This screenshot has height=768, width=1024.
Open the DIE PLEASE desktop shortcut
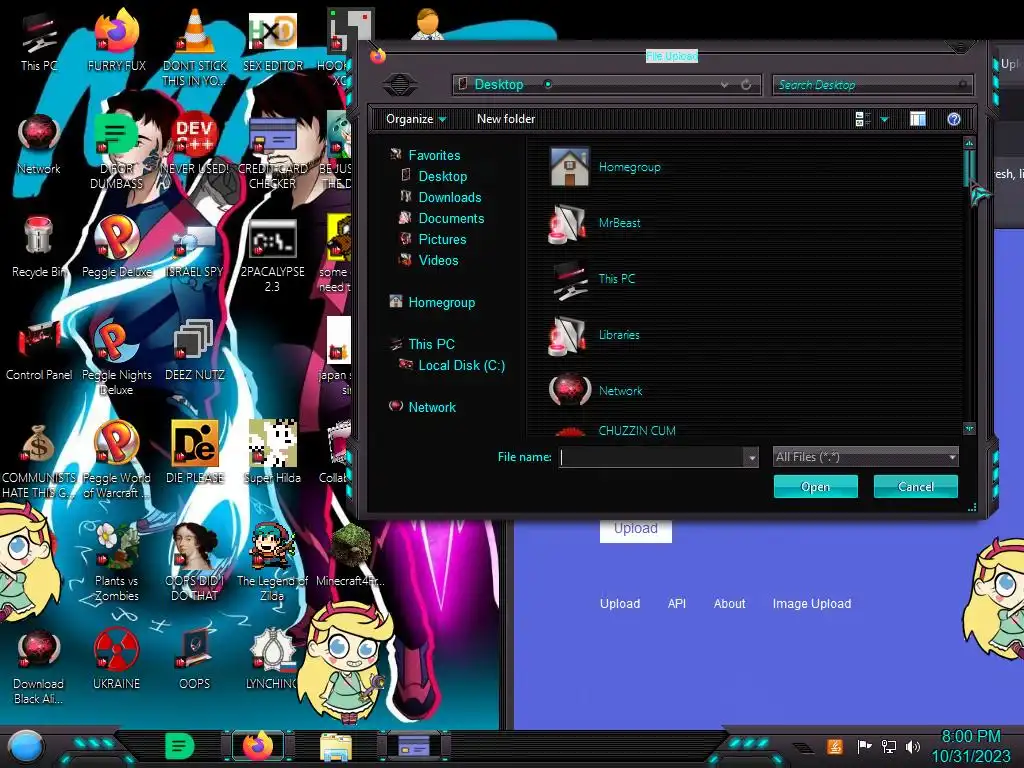coord(195,453)
